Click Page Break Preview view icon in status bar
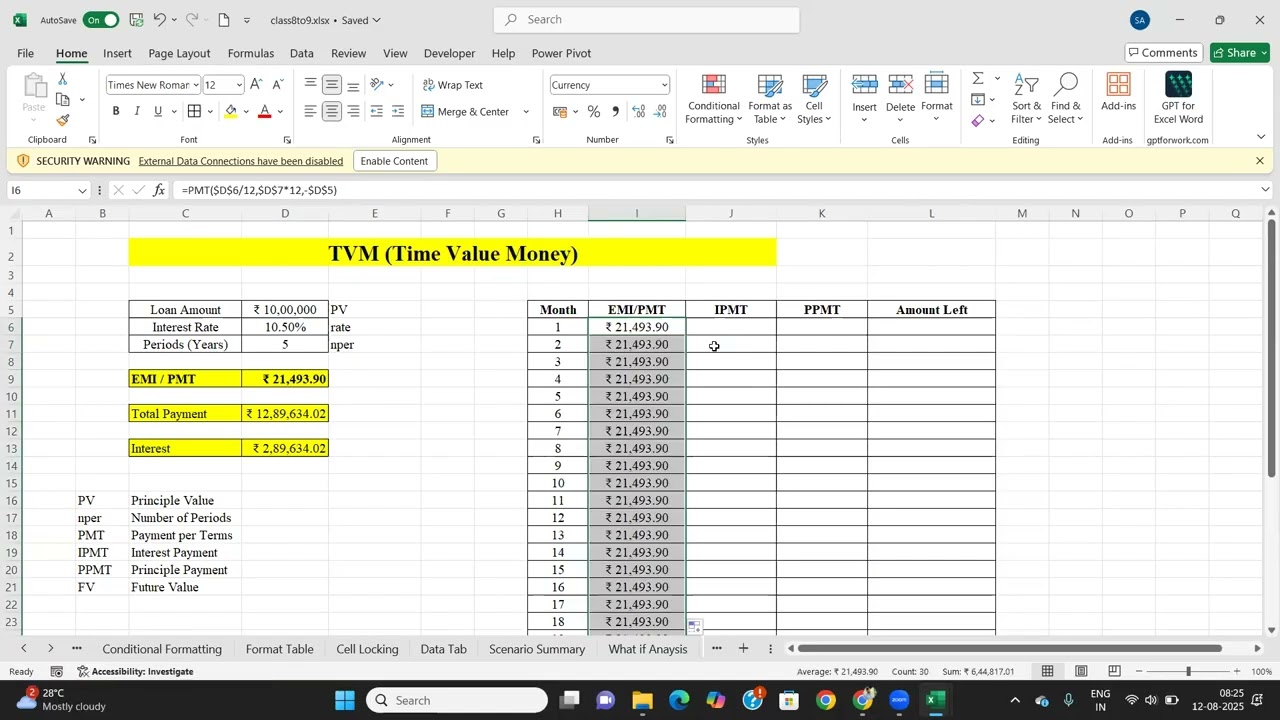 1114,671
